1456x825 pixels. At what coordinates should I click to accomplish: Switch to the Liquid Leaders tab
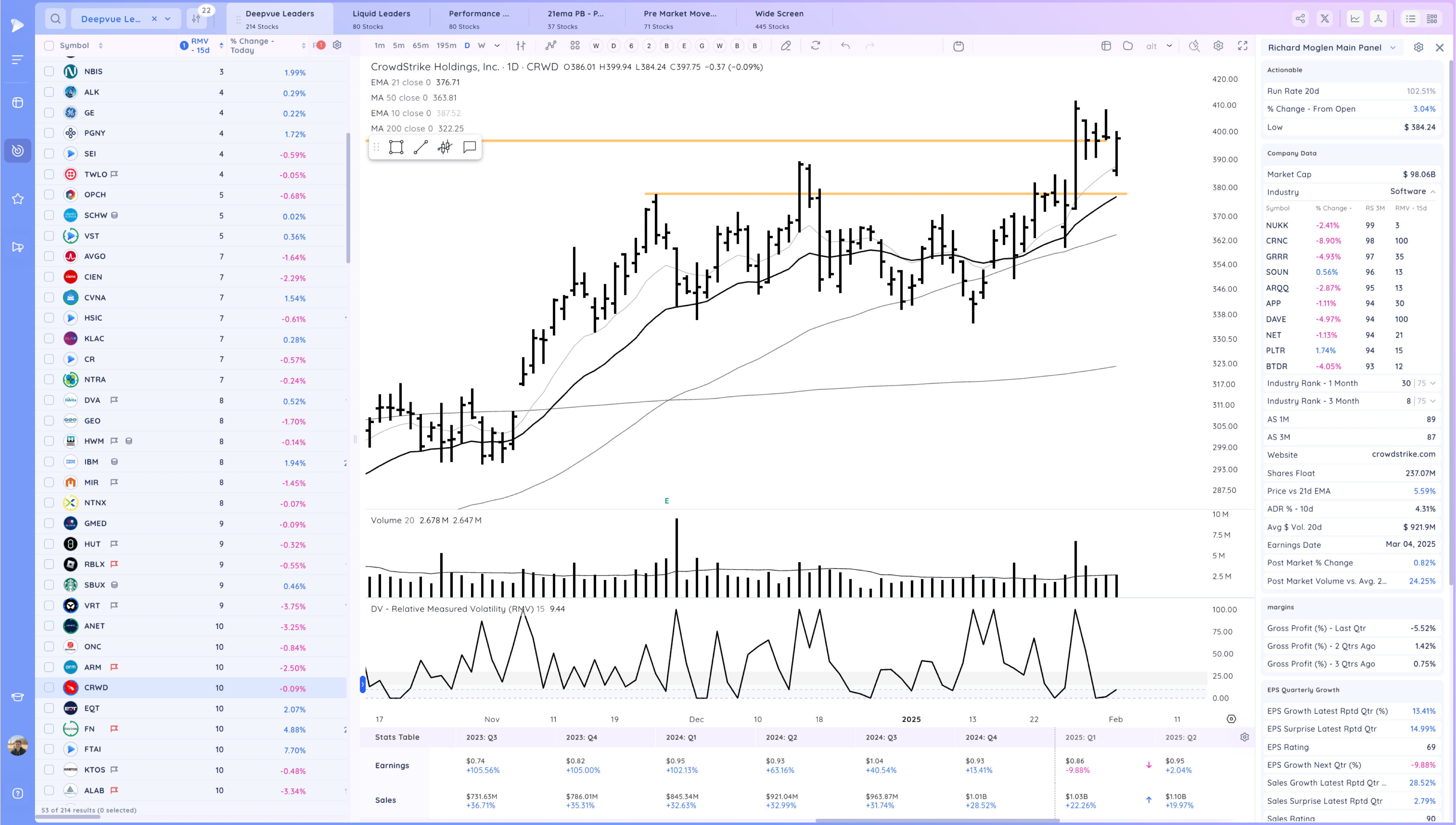[381, 19]
